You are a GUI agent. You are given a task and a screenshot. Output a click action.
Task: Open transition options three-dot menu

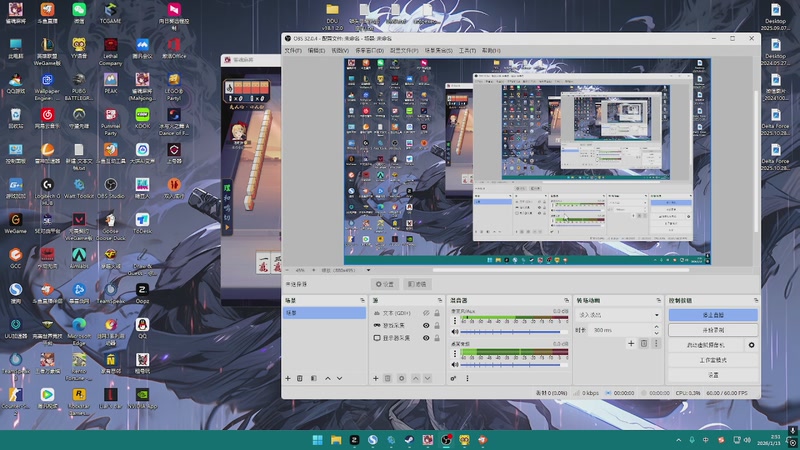pyautogui.click(x=657, y=343)
